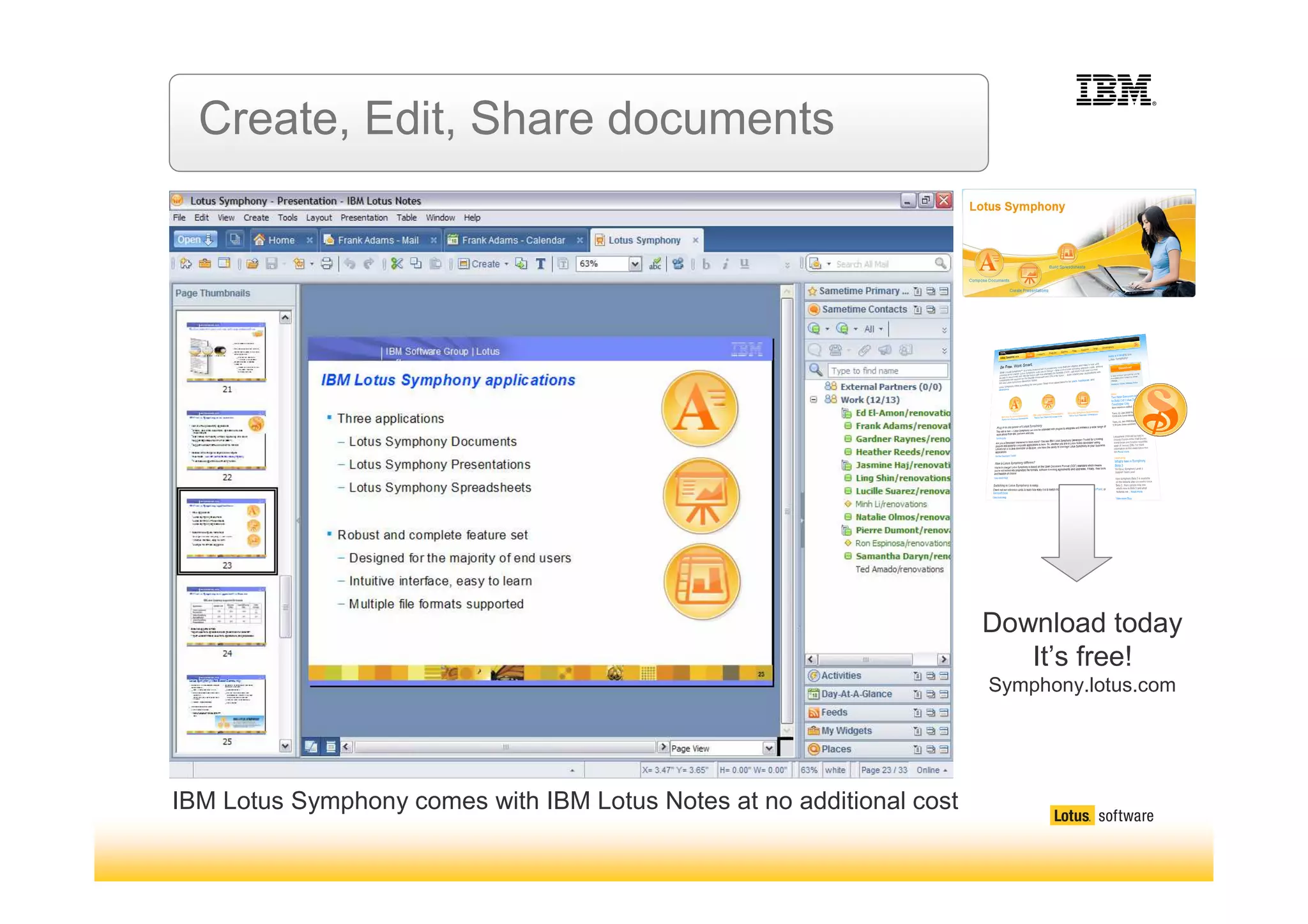Viewport: 1308px width, 924px height.
Task: Toggle bold formatting b
Action: (706, 264)
